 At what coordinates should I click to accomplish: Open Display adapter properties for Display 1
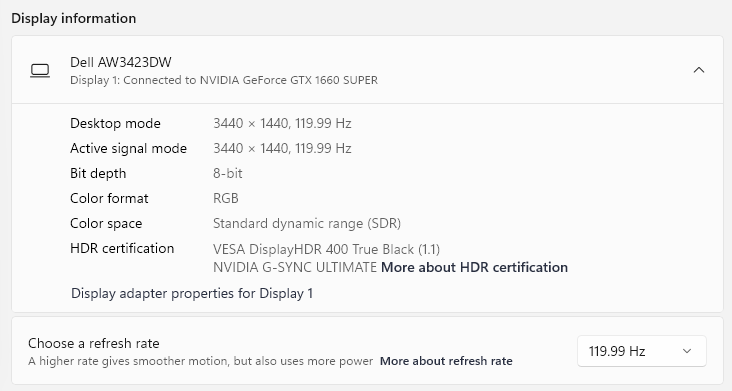pyautogui.click(x=192, y=293)
